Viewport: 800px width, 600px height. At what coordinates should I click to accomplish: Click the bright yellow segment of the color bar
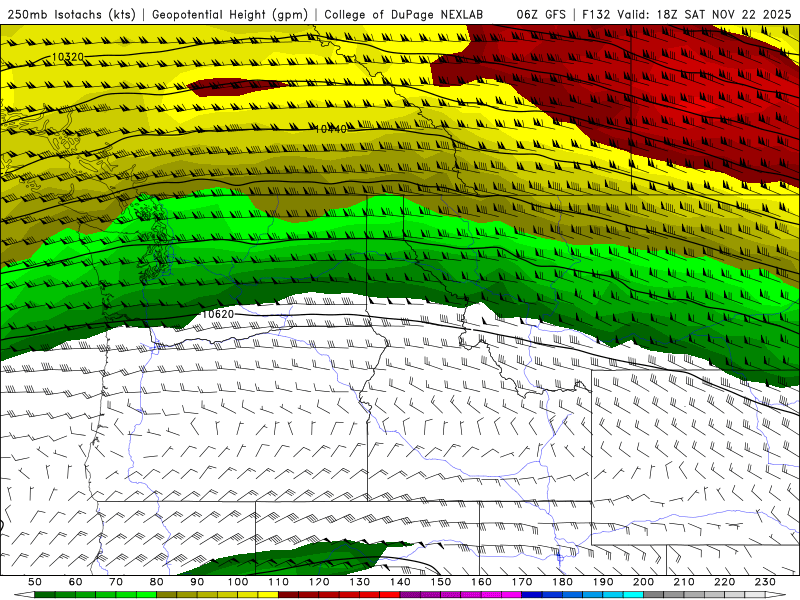point(268,595)
